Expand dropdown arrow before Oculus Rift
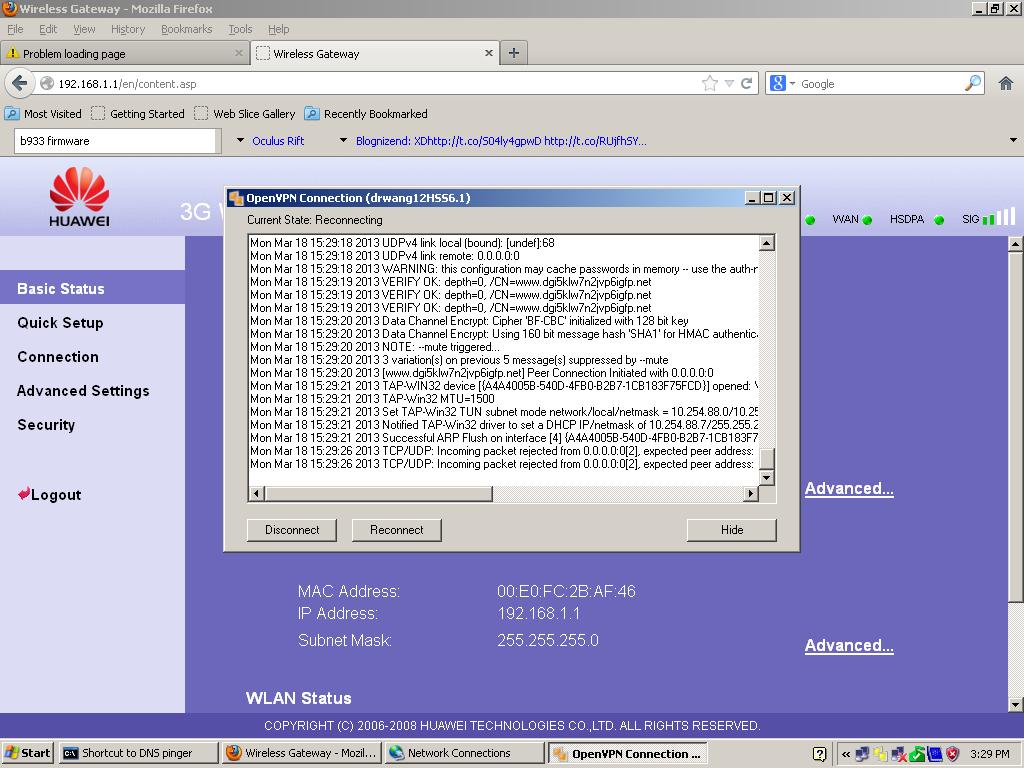This screenshot has width=1024, height=768. pos(240,140)
